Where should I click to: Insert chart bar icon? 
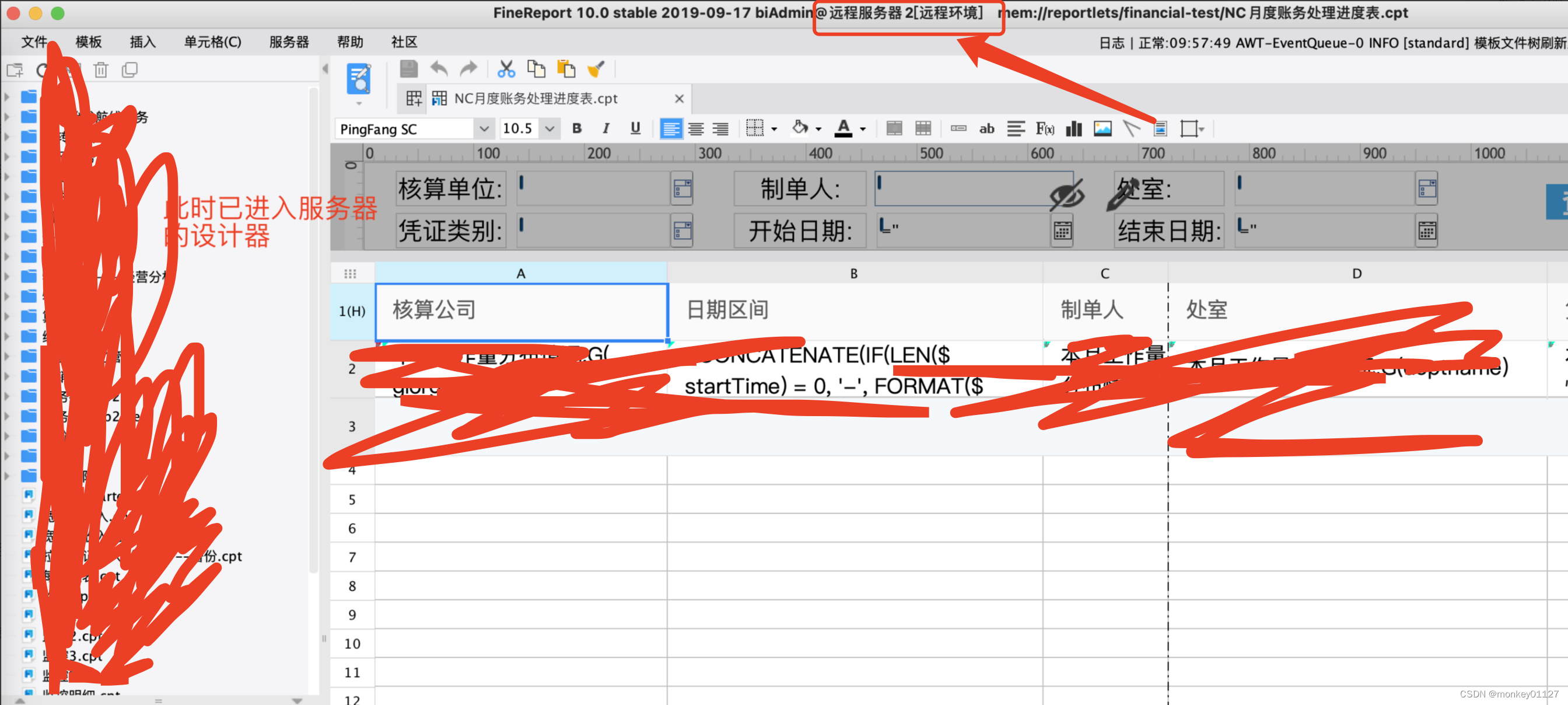[1074, 128]
